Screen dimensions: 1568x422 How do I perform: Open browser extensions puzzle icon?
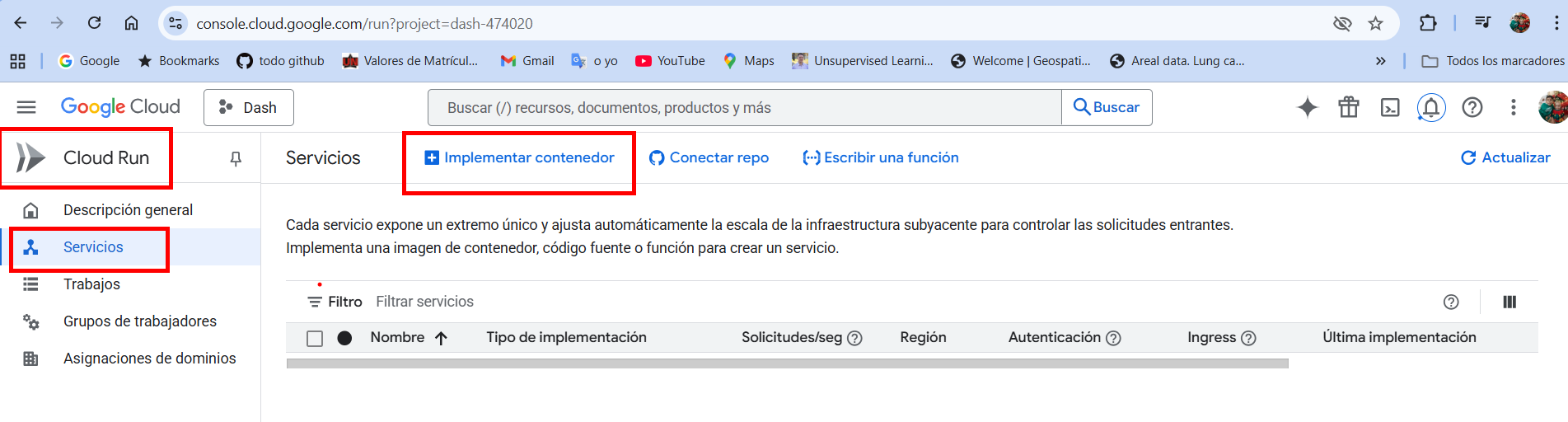click(x=1428, y=23)
